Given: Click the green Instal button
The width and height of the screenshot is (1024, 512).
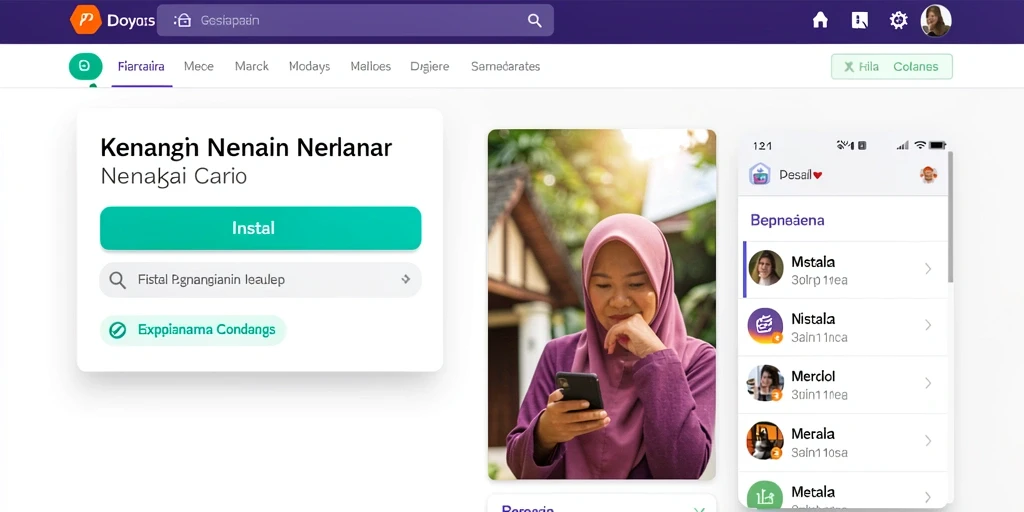Looking at the screenshot, I should pos(261,228).
